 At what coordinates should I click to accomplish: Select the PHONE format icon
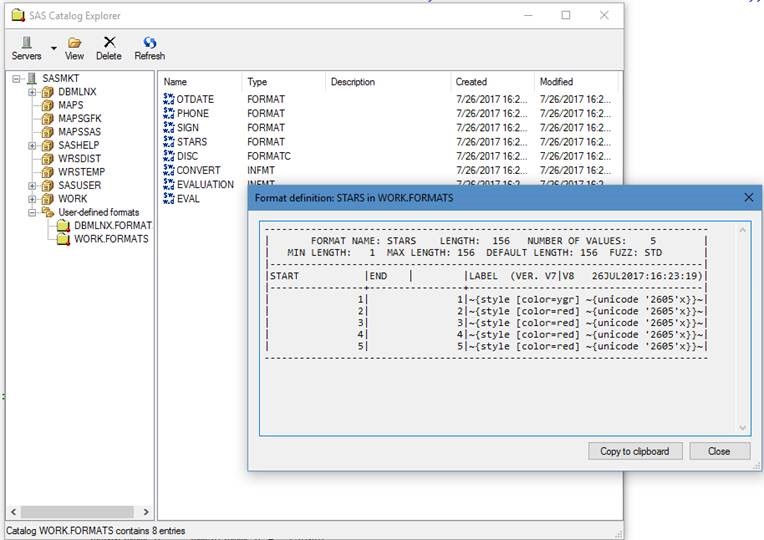coord(169,113)
